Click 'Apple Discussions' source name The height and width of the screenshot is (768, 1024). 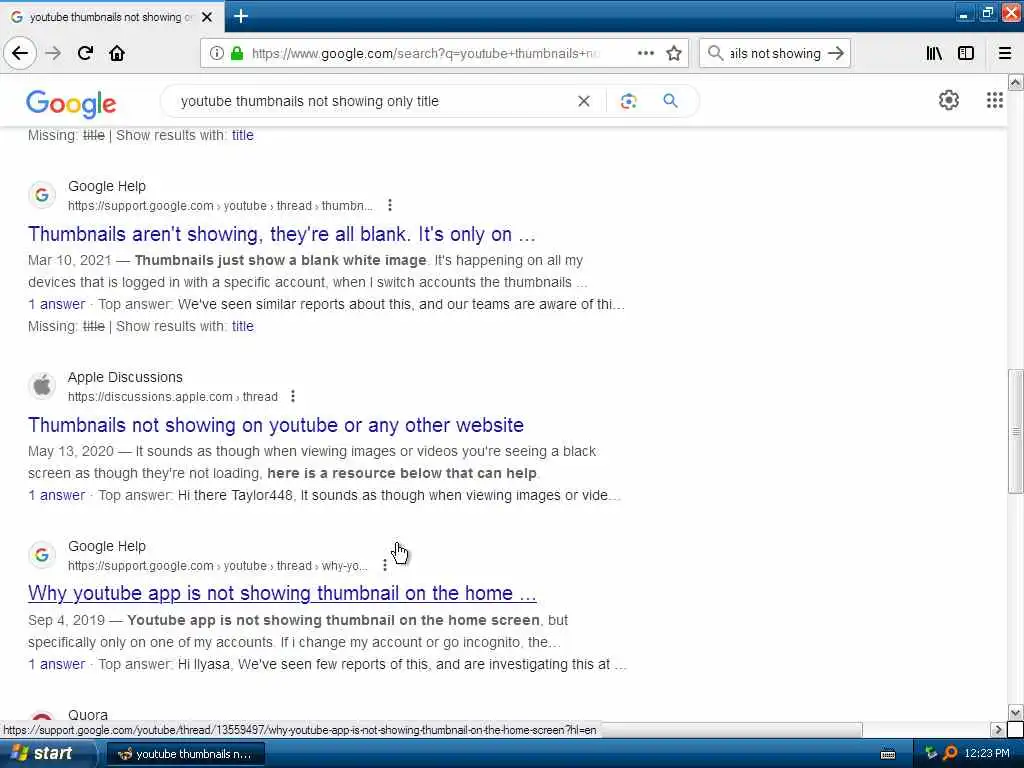(x=125, y=377)
